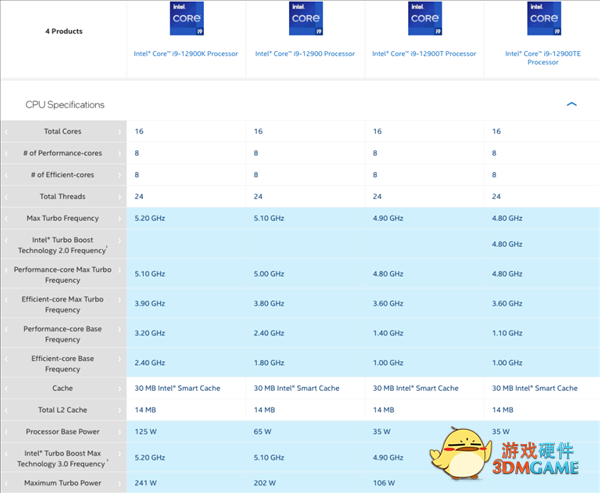The height and width of the screenshot is (493, 600).
Task: Click the 1.80 GHz Efficient-core Base value
Action: [x=269, y=363]
